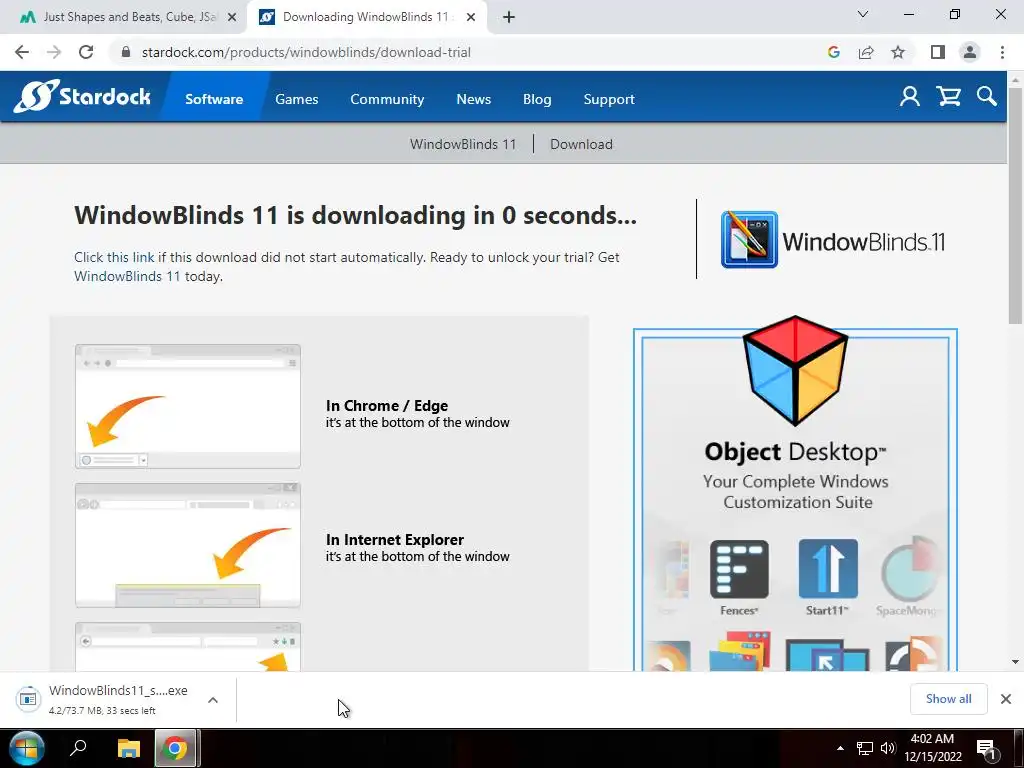
Task: Click the Google icon in address bar
Action: (833, 52)
